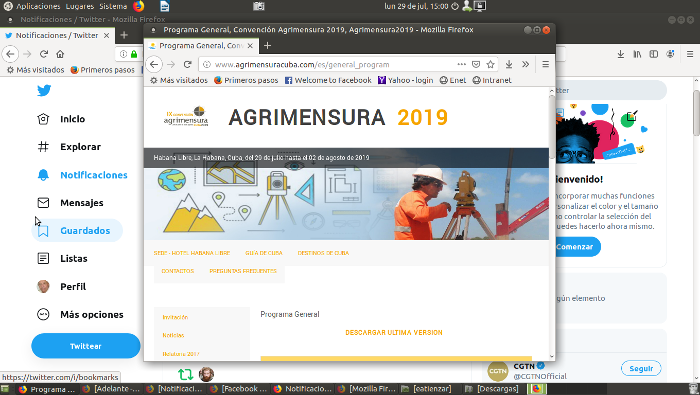Close the Programa General tab

coord(250,46)
